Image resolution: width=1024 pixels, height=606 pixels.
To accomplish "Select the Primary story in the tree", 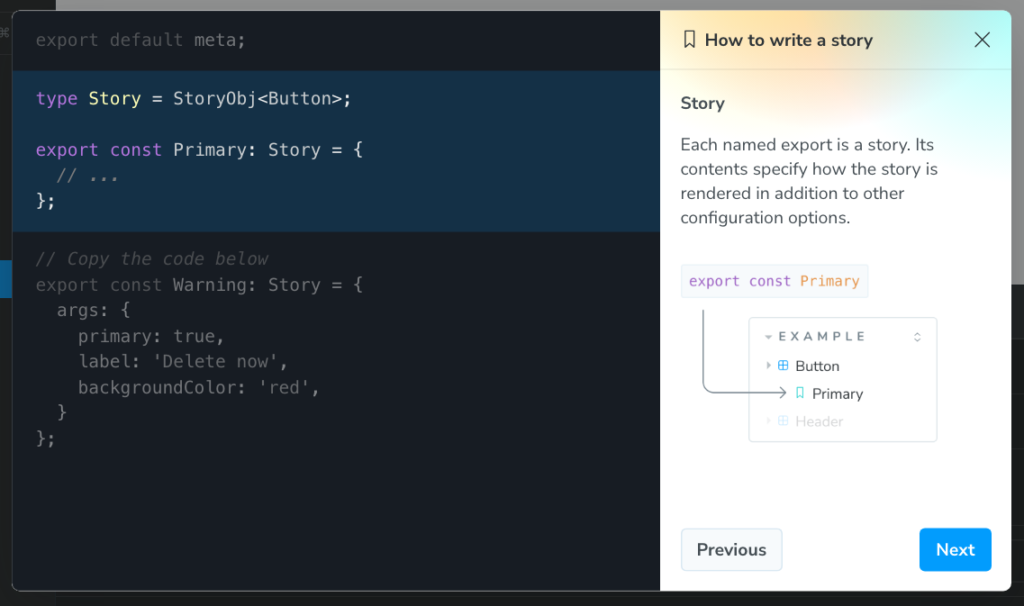I will tap(837, 394).
